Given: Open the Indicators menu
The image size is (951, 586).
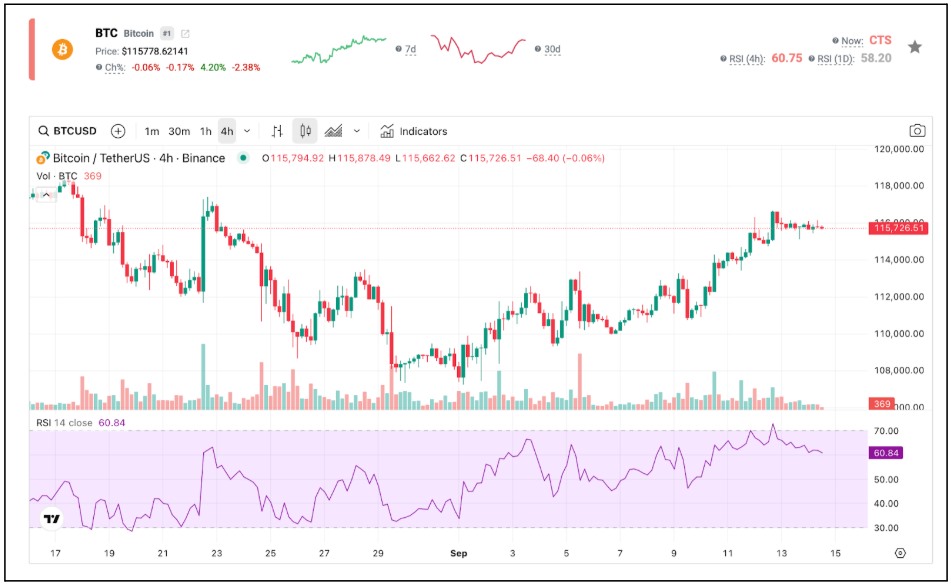Looking at the screenshot, I should pos(414,131).
